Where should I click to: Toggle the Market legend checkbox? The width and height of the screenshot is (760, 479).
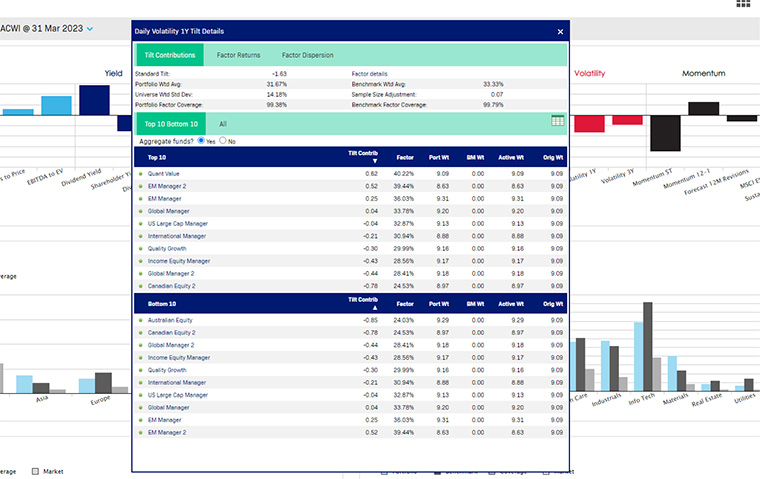pyautogui.click(x=35, y=471)
